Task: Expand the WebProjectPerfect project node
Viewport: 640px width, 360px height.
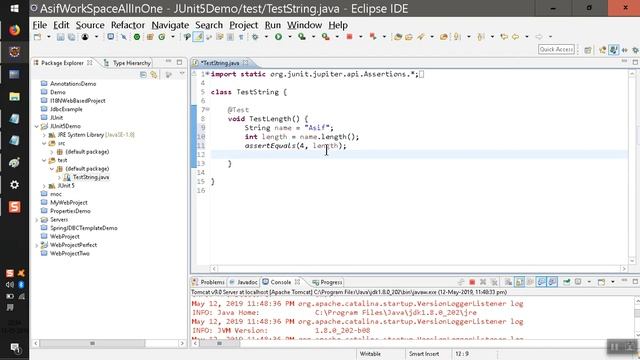Action: (x=37, y=245)
